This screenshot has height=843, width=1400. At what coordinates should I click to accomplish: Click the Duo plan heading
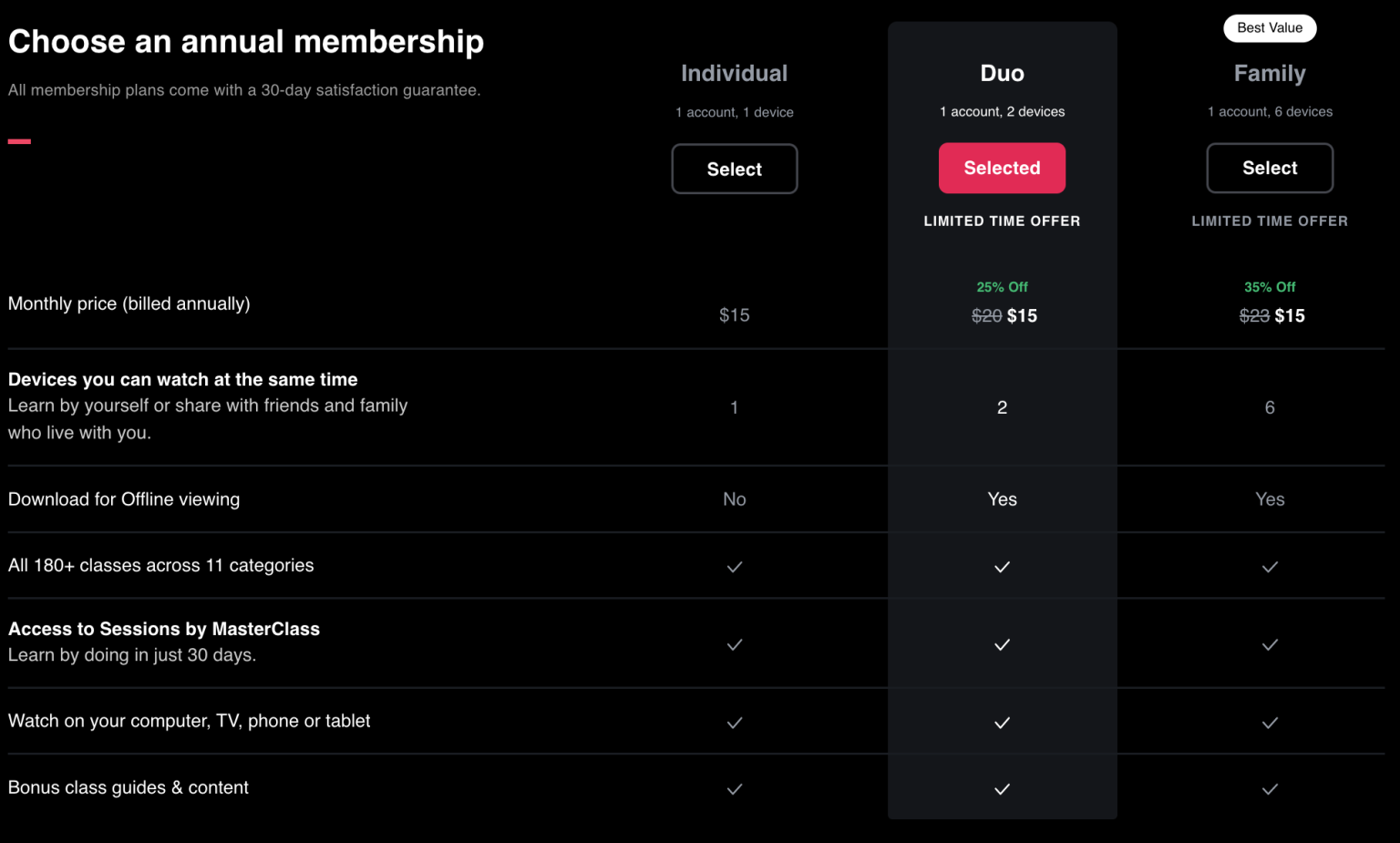[x=1002, y=73]
